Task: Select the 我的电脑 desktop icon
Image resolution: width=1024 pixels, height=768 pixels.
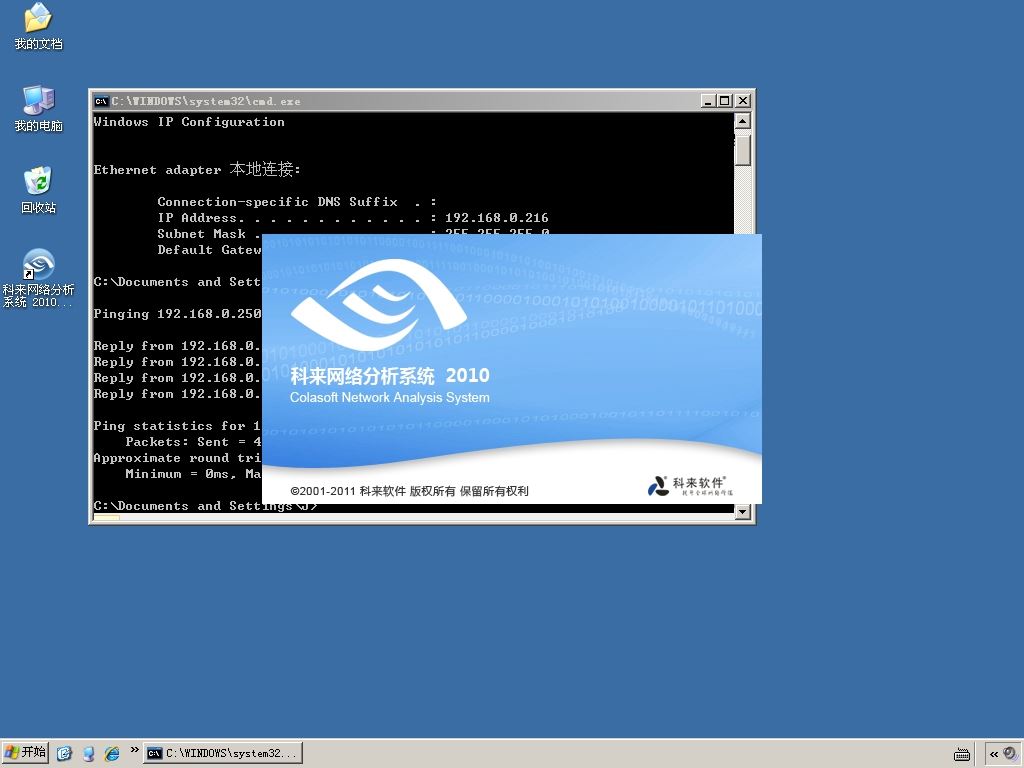Action: click(x=38, y=108)
